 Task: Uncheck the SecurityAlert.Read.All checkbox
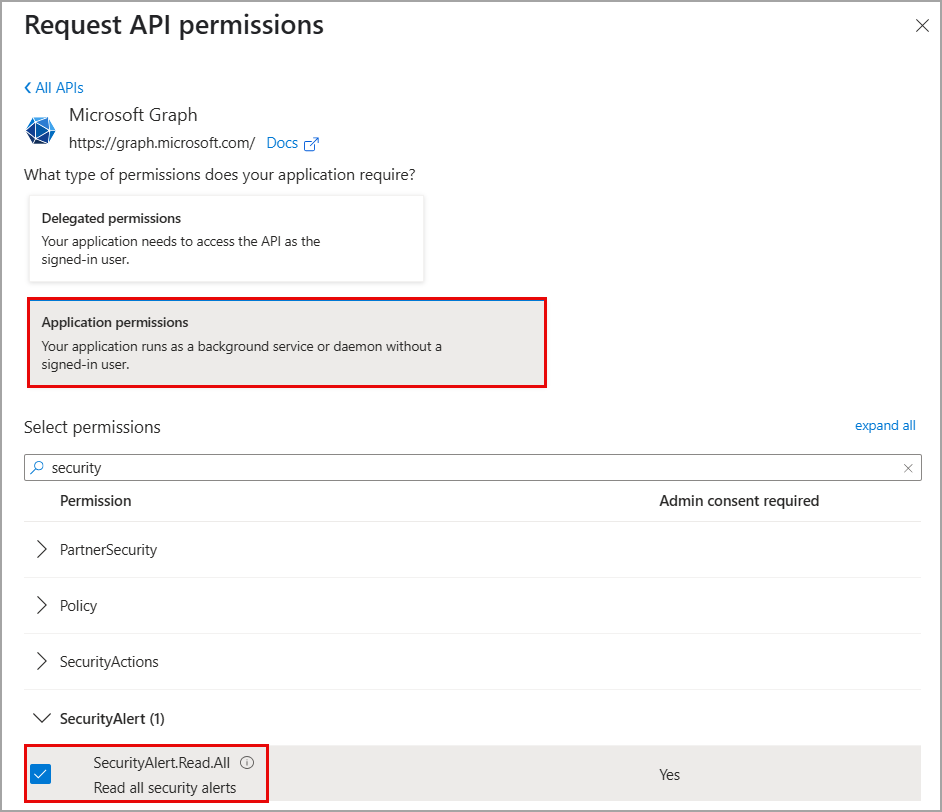[41, 774]
